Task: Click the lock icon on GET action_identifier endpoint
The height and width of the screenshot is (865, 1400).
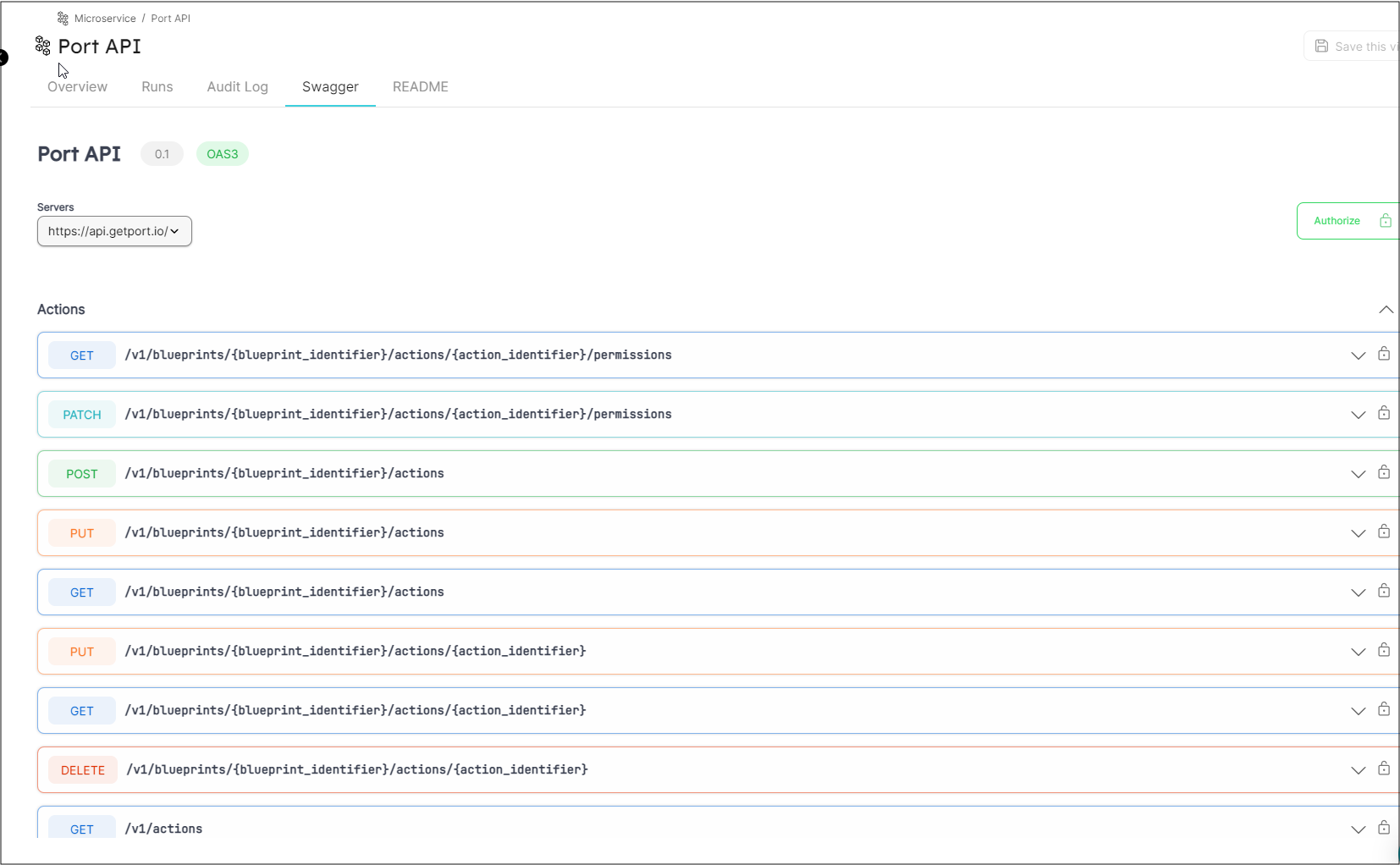Action: (1385, 710)
